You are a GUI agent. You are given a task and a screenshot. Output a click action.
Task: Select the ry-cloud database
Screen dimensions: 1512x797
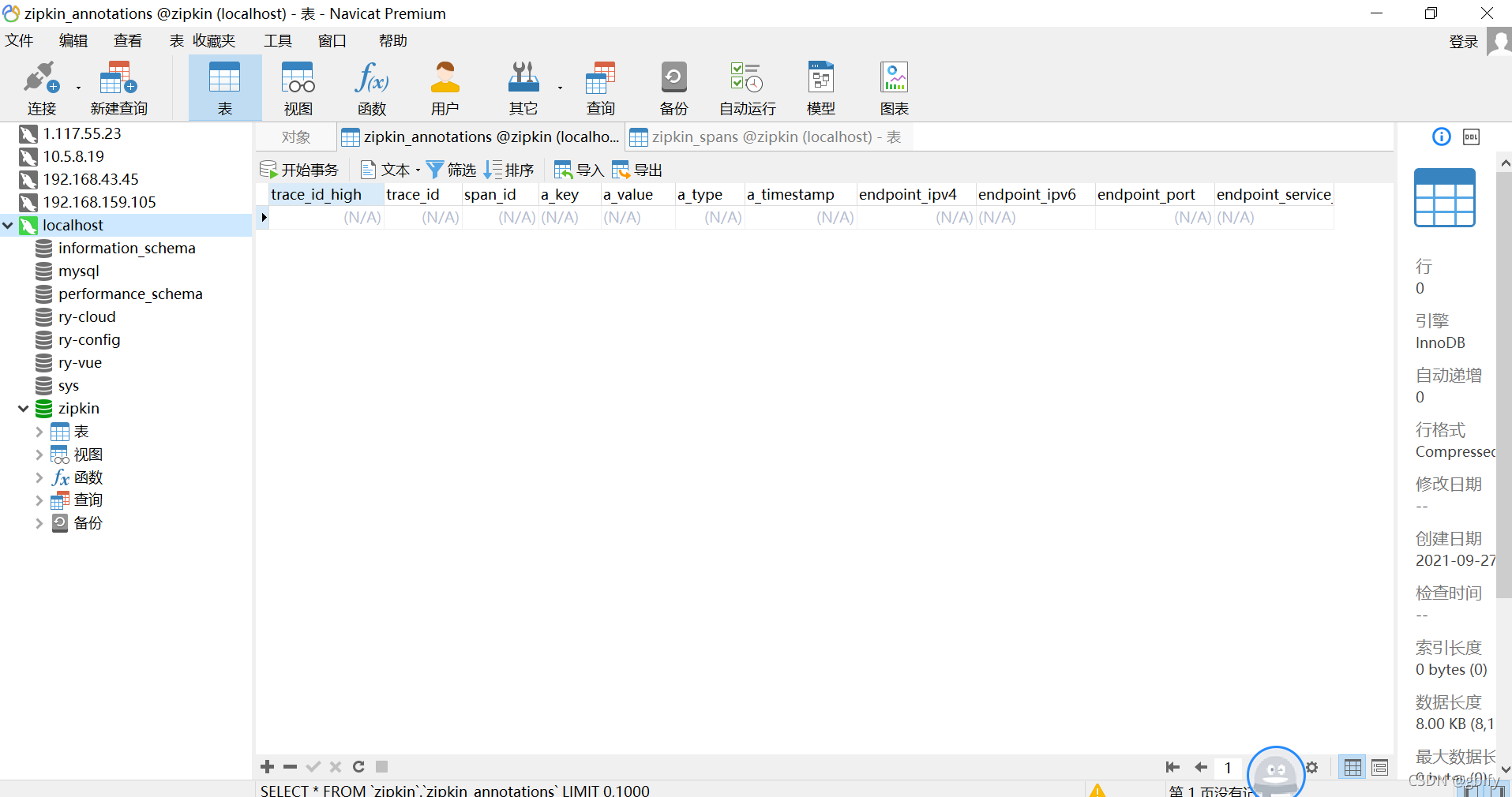pos(87,317)
